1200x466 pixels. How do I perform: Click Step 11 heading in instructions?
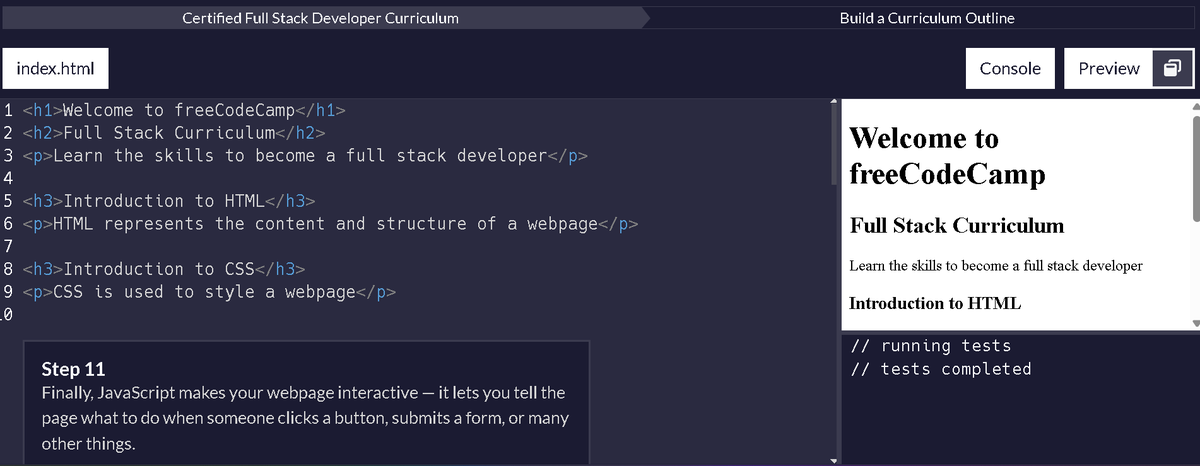[73, 369]
